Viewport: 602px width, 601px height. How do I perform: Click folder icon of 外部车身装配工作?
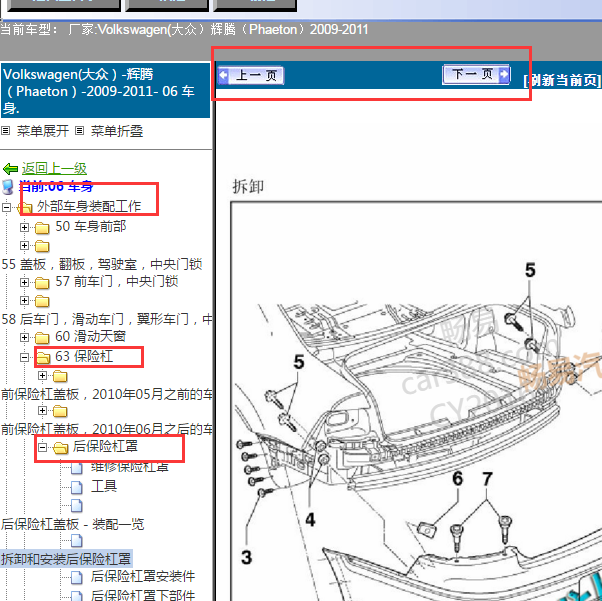click(25, 207)
